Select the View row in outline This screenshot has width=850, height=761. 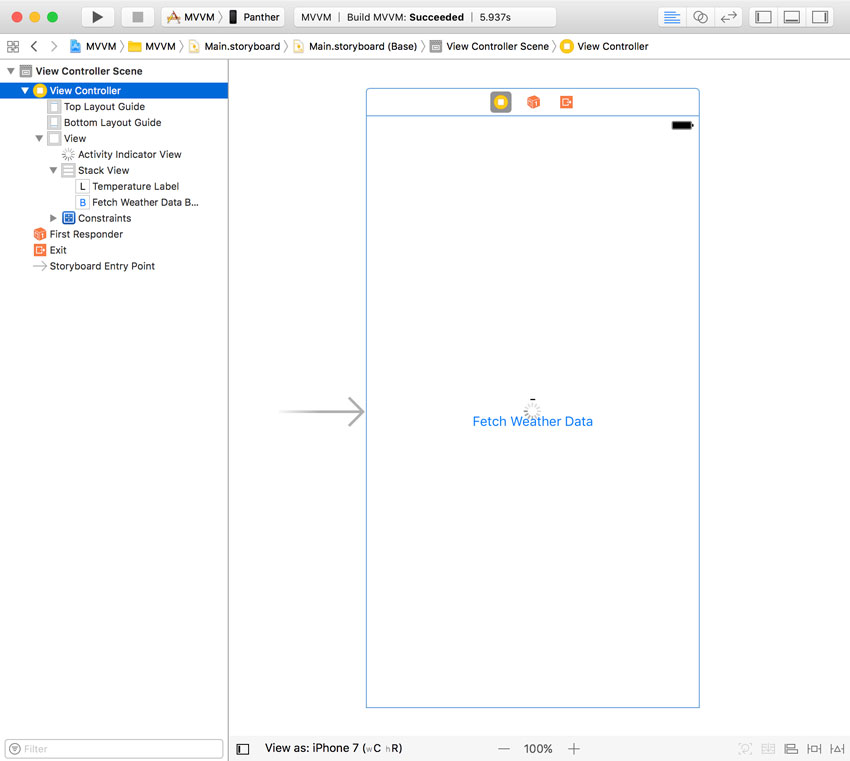click(74, 139)
